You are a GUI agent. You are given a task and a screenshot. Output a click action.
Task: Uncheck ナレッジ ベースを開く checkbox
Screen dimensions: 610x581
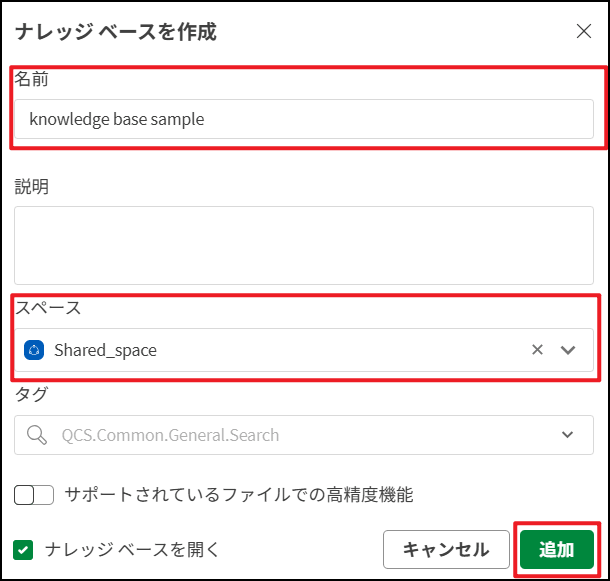click(x=23, y=550)
